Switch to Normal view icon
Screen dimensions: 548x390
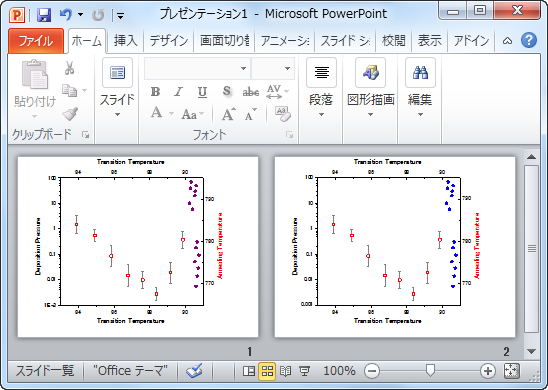[248, 371]
